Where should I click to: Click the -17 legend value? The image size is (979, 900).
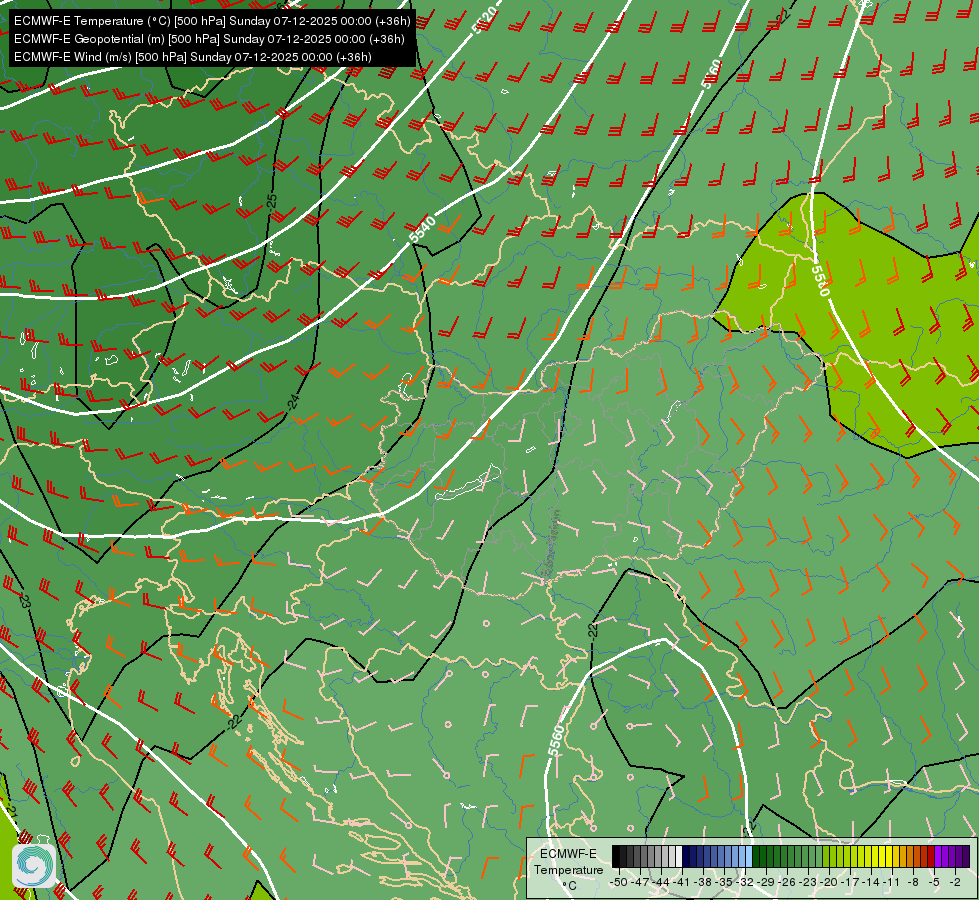pos(850,883)
